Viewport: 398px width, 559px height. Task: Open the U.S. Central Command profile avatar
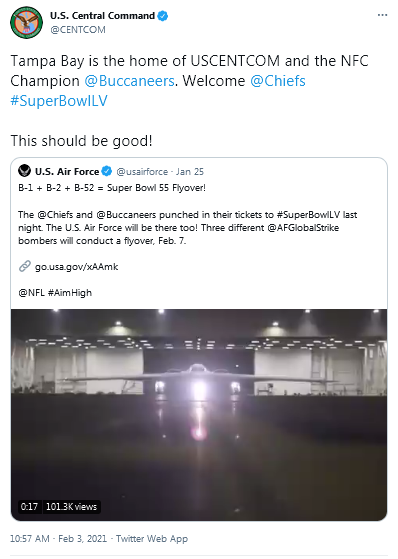pos(26,22)
